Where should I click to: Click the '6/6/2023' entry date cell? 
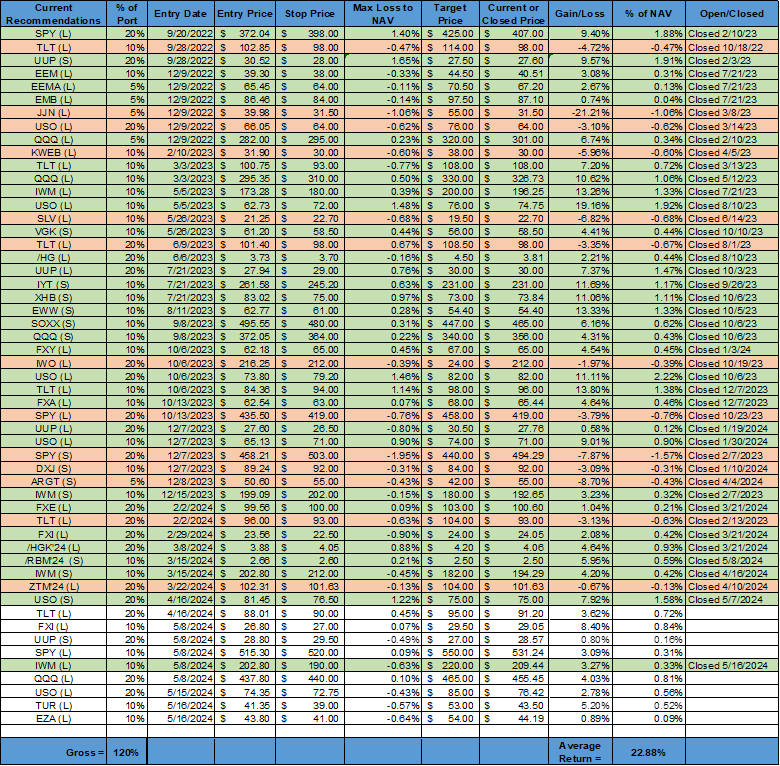point(181,258)
